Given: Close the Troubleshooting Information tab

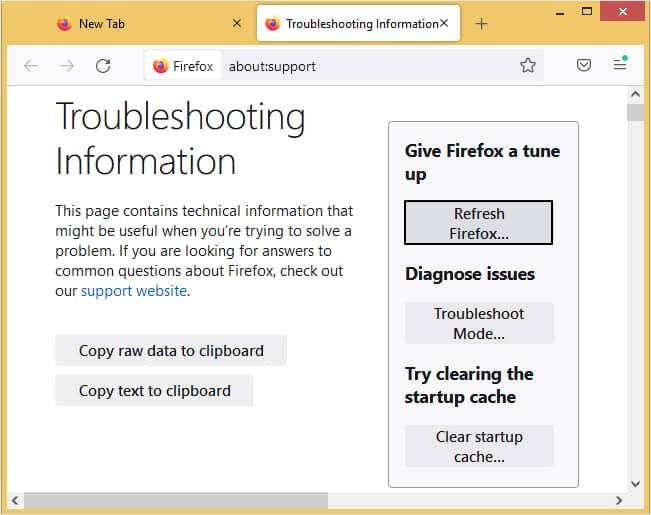Looking at the screenshot, I should point(444,23).
